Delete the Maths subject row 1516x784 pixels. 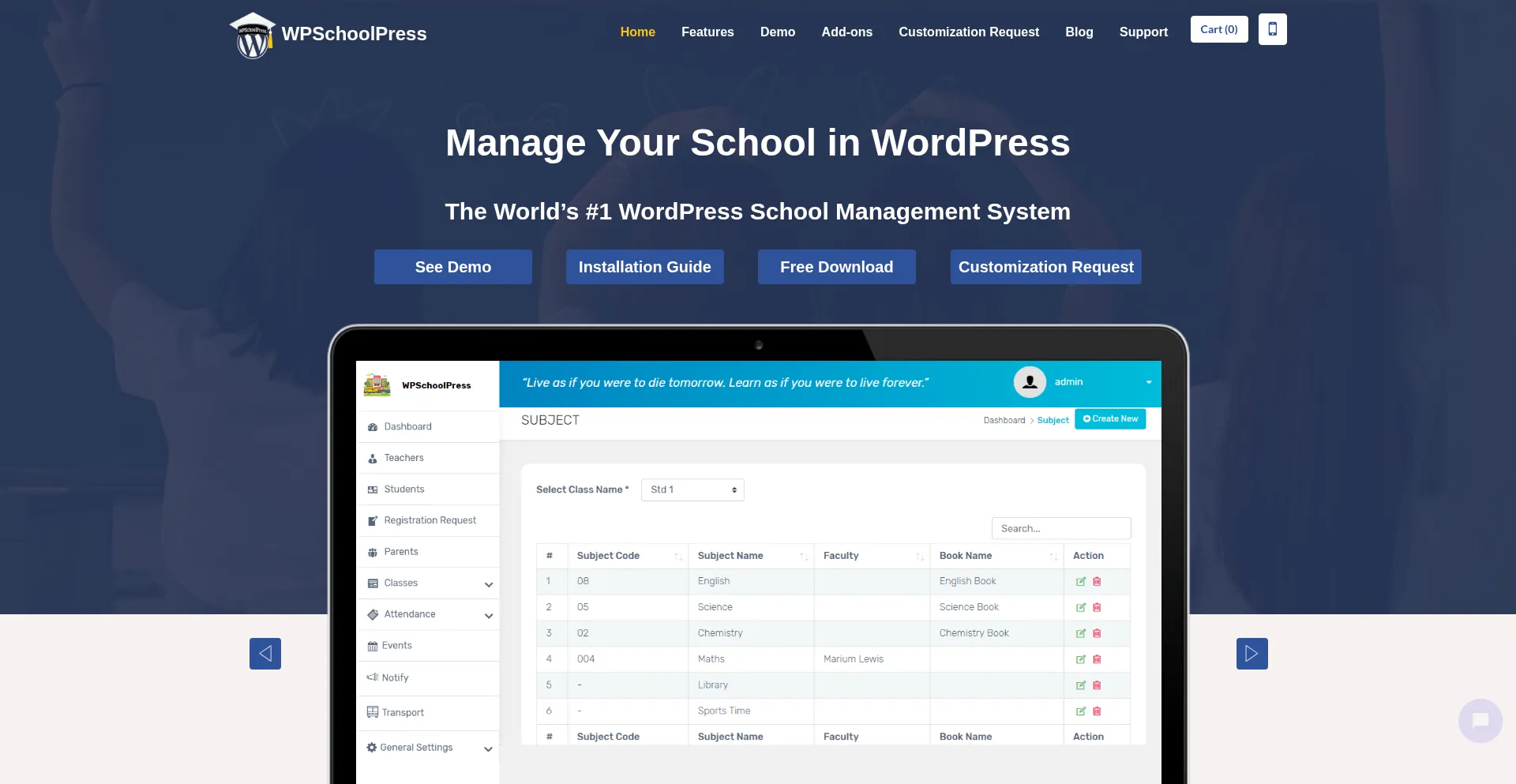(x=1097, y=659)
